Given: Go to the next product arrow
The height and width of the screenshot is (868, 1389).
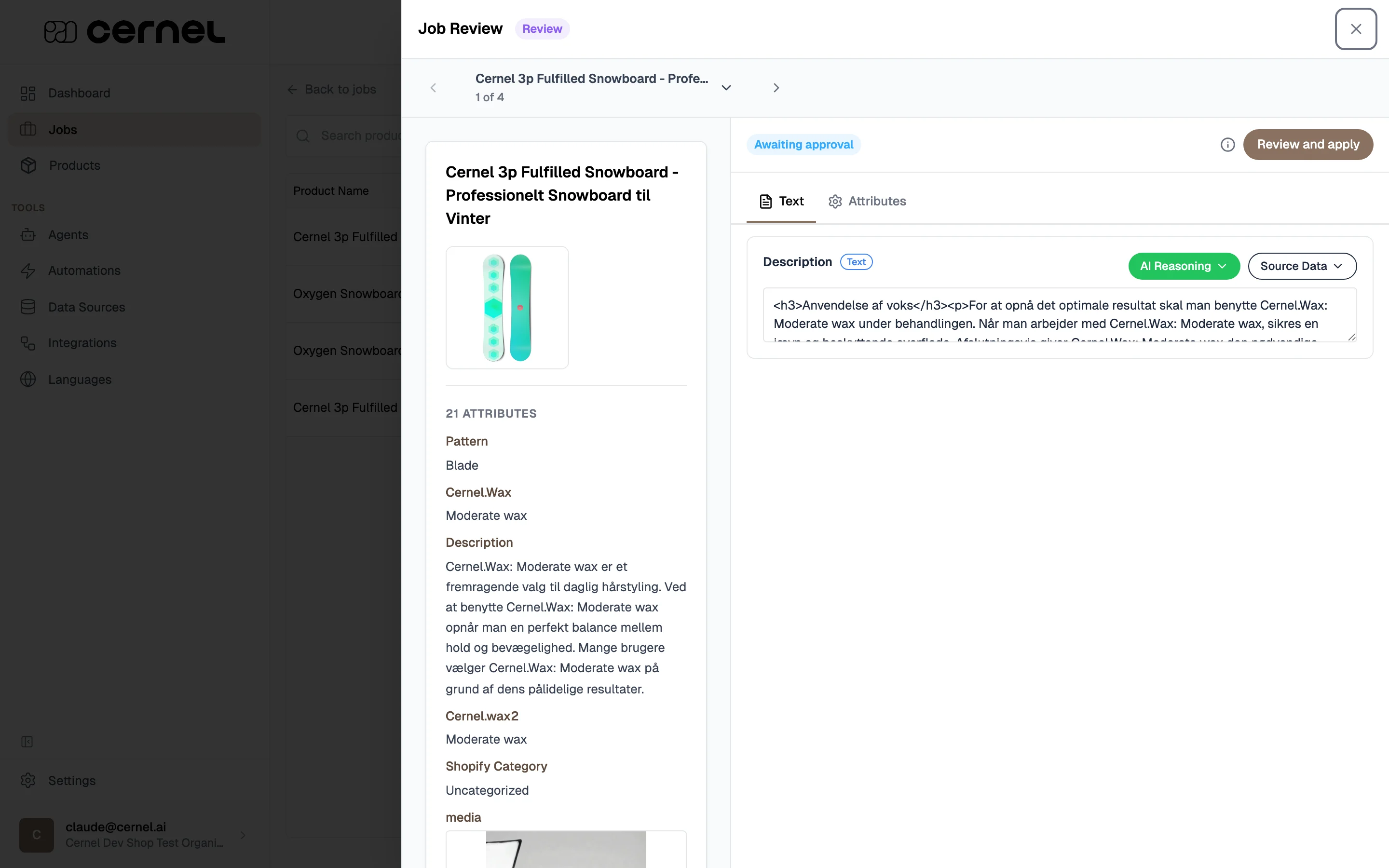Looking at the screenshot, I should 776,88.
